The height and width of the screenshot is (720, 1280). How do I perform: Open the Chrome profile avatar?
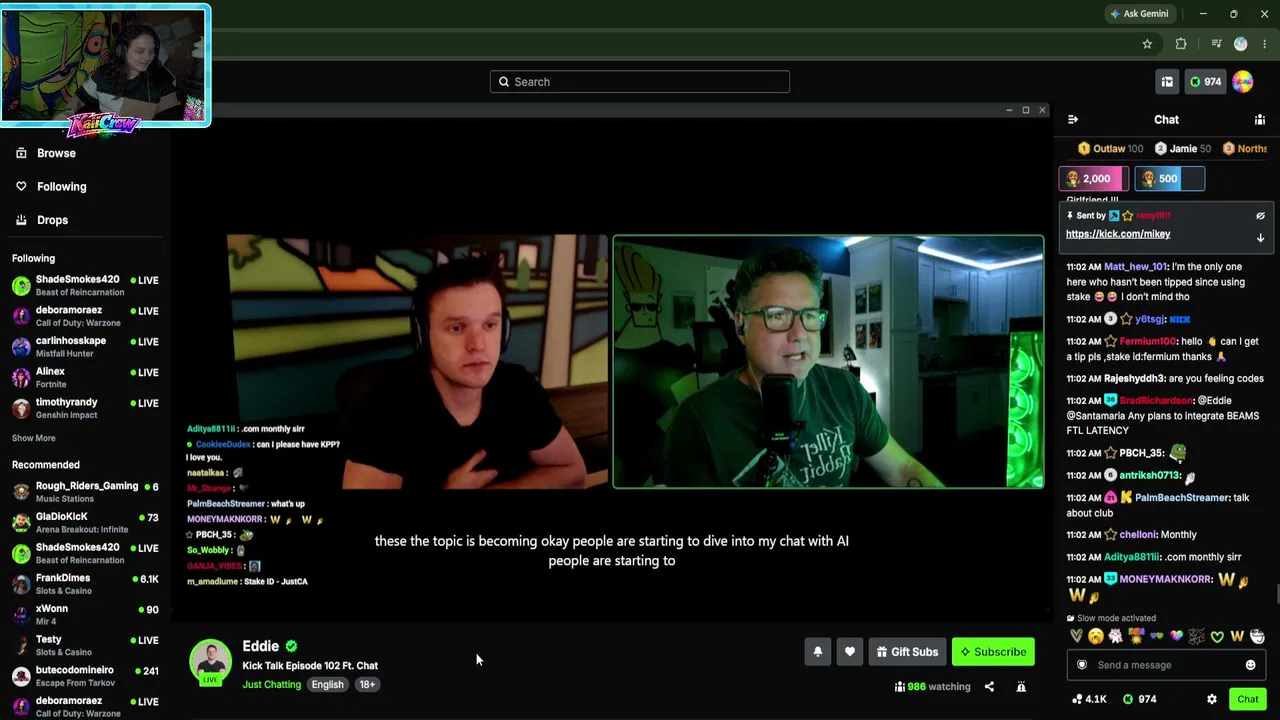coord(1241,44)
